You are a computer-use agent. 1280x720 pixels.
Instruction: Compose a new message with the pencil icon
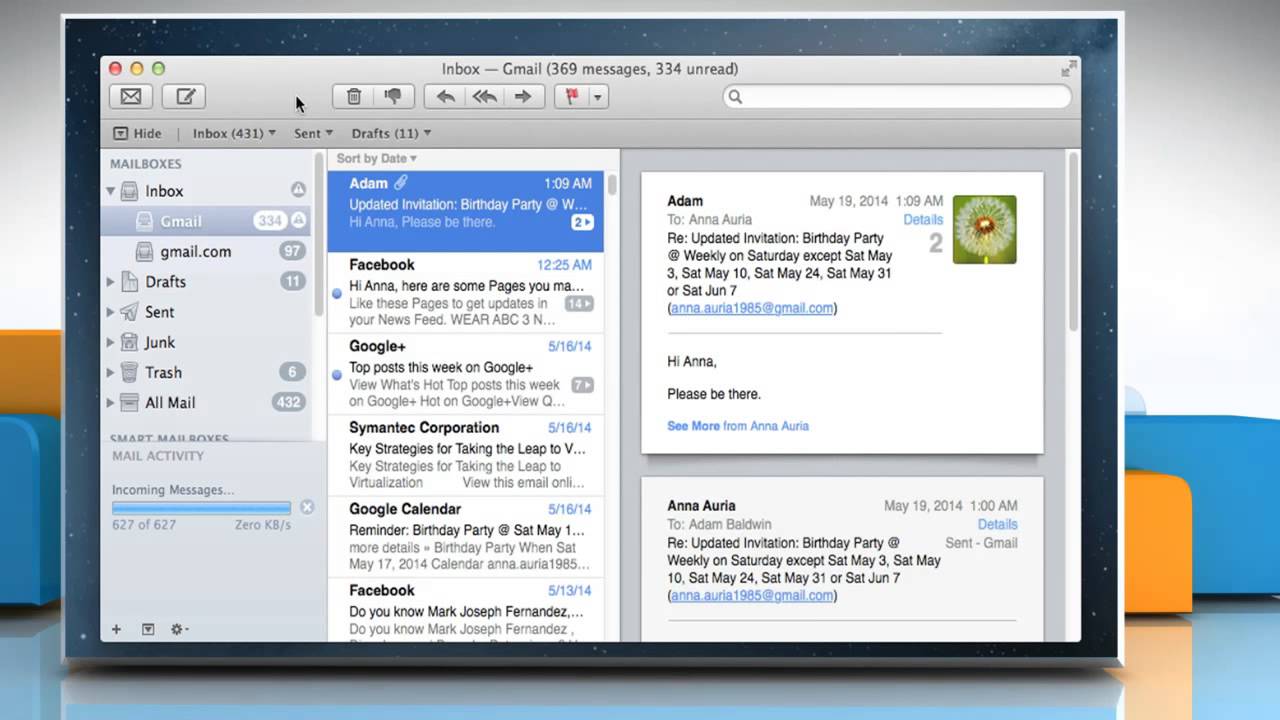(x=185, y=97)
